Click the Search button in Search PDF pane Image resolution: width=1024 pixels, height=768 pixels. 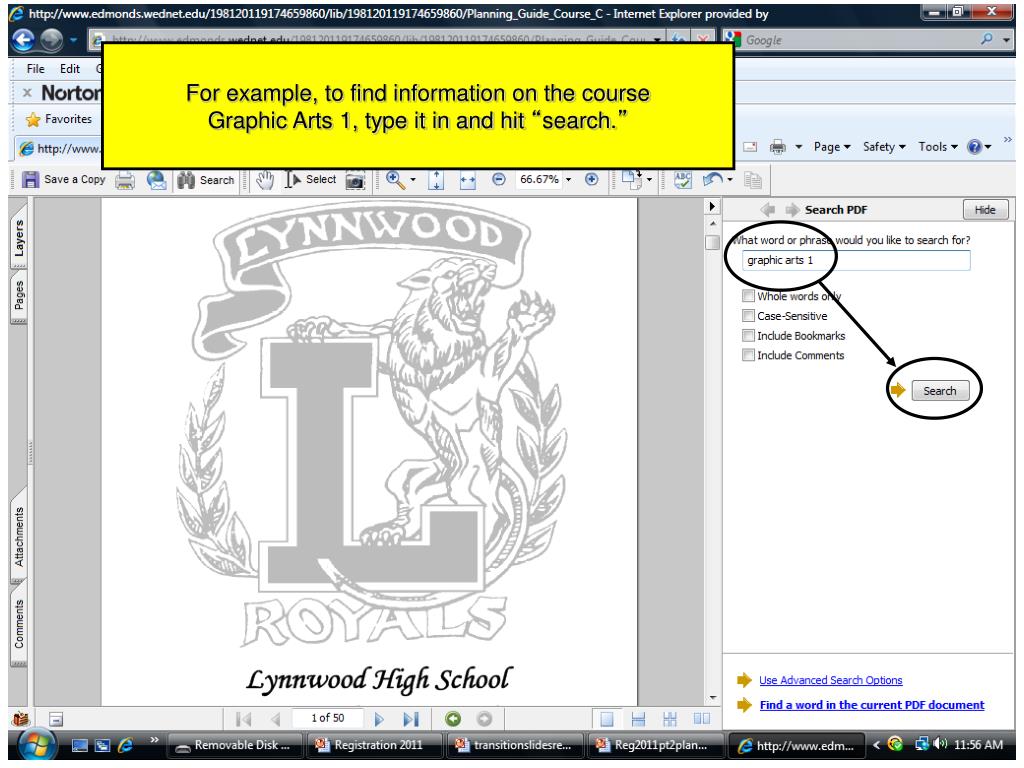coord(940,391)
